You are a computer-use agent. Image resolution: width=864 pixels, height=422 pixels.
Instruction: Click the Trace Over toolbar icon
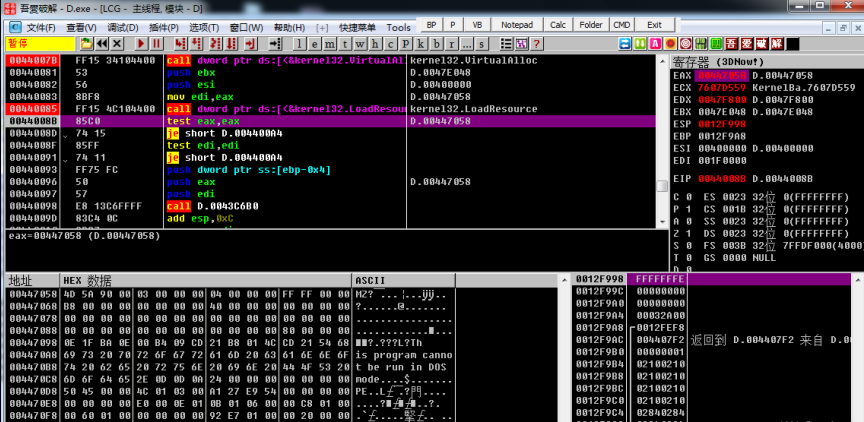[231, 44]
